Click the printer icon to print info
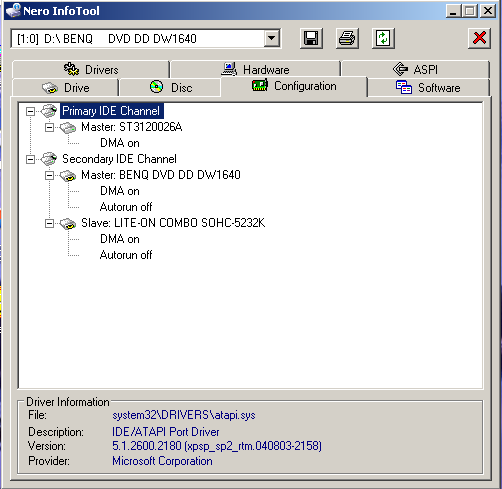This screenshot has height=489, width=502. click(347, 38)
